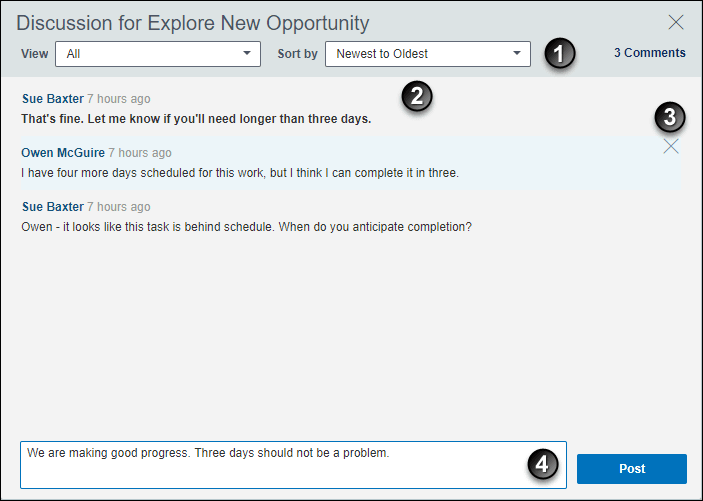Viewport: 703px width, 501px height.
Task: Select Owen's highlighted comment about four more days
Action: (240, 173)
